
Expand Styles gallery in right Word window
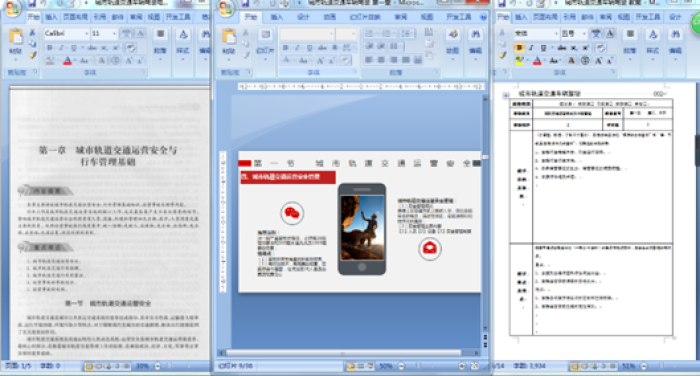653,42
